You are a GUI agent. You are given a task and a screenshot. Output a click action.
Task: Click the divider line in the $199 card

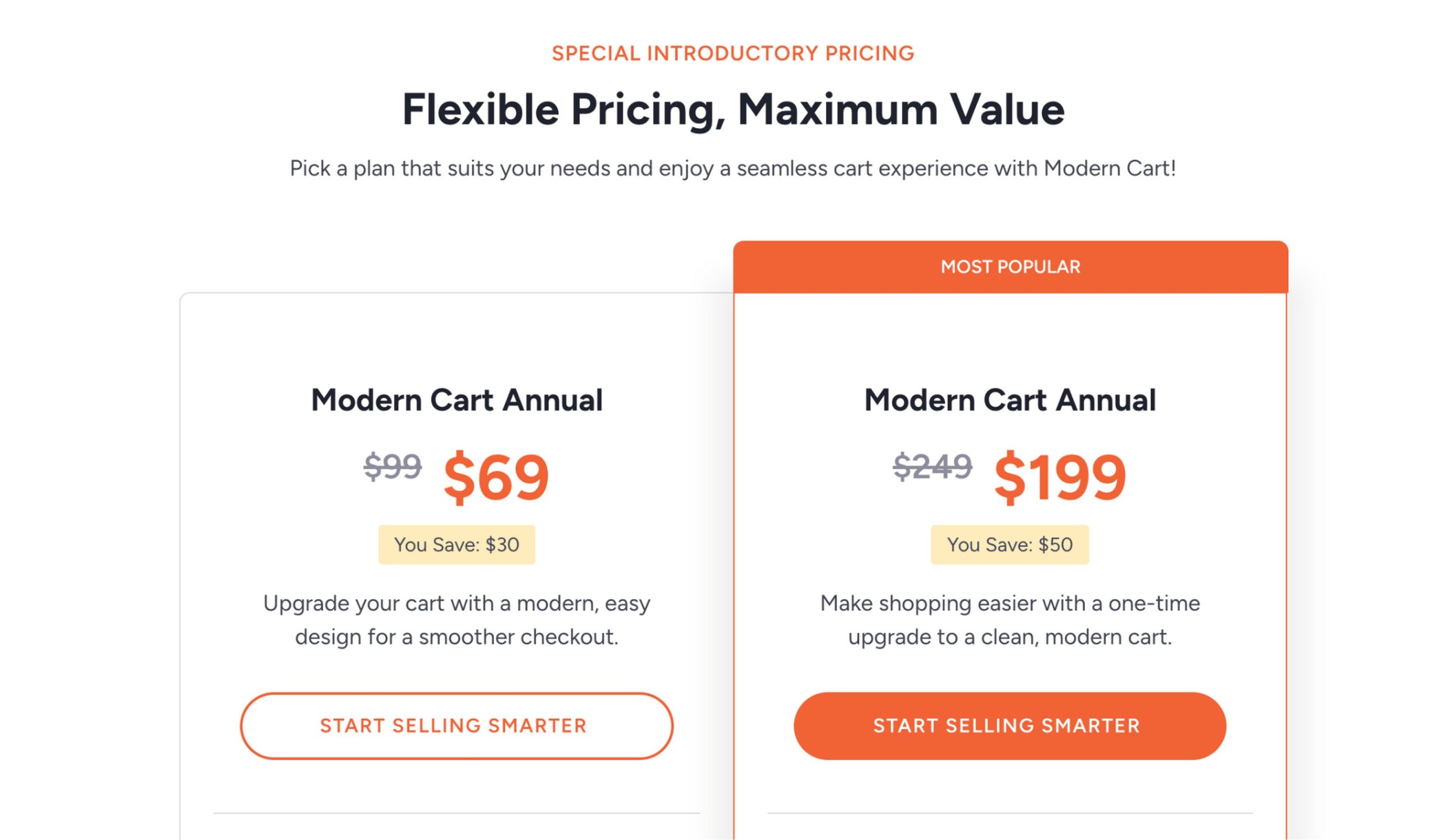[1010, 812]
